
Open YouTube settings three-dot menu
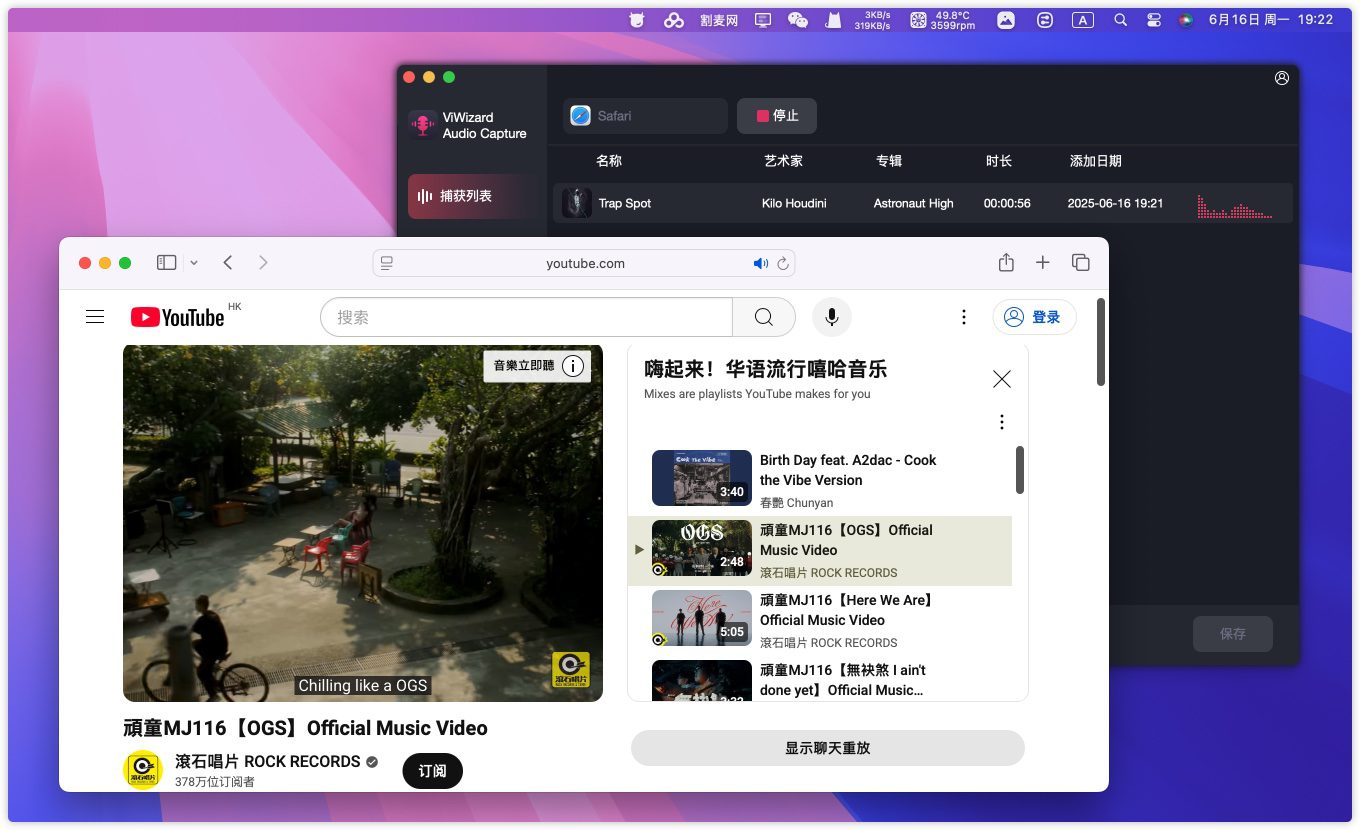tap(963, 317)
